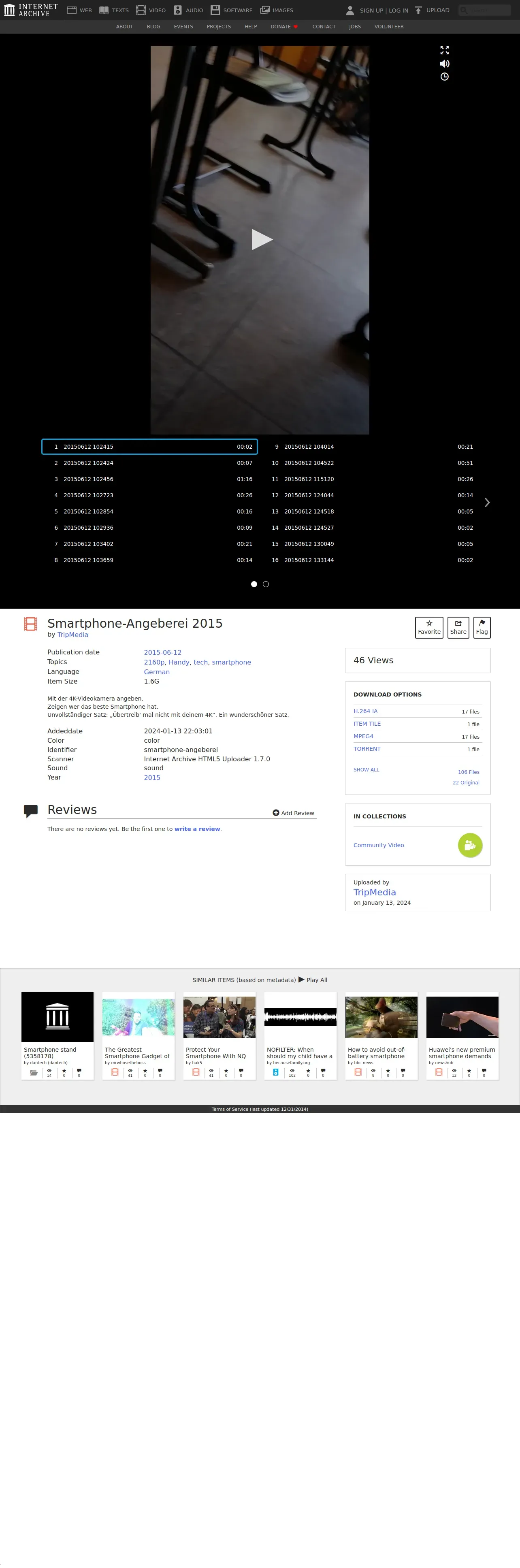This screenshot has width=520, height=1568.
Task: Open the Events menu item
Action: pos(183,27)
